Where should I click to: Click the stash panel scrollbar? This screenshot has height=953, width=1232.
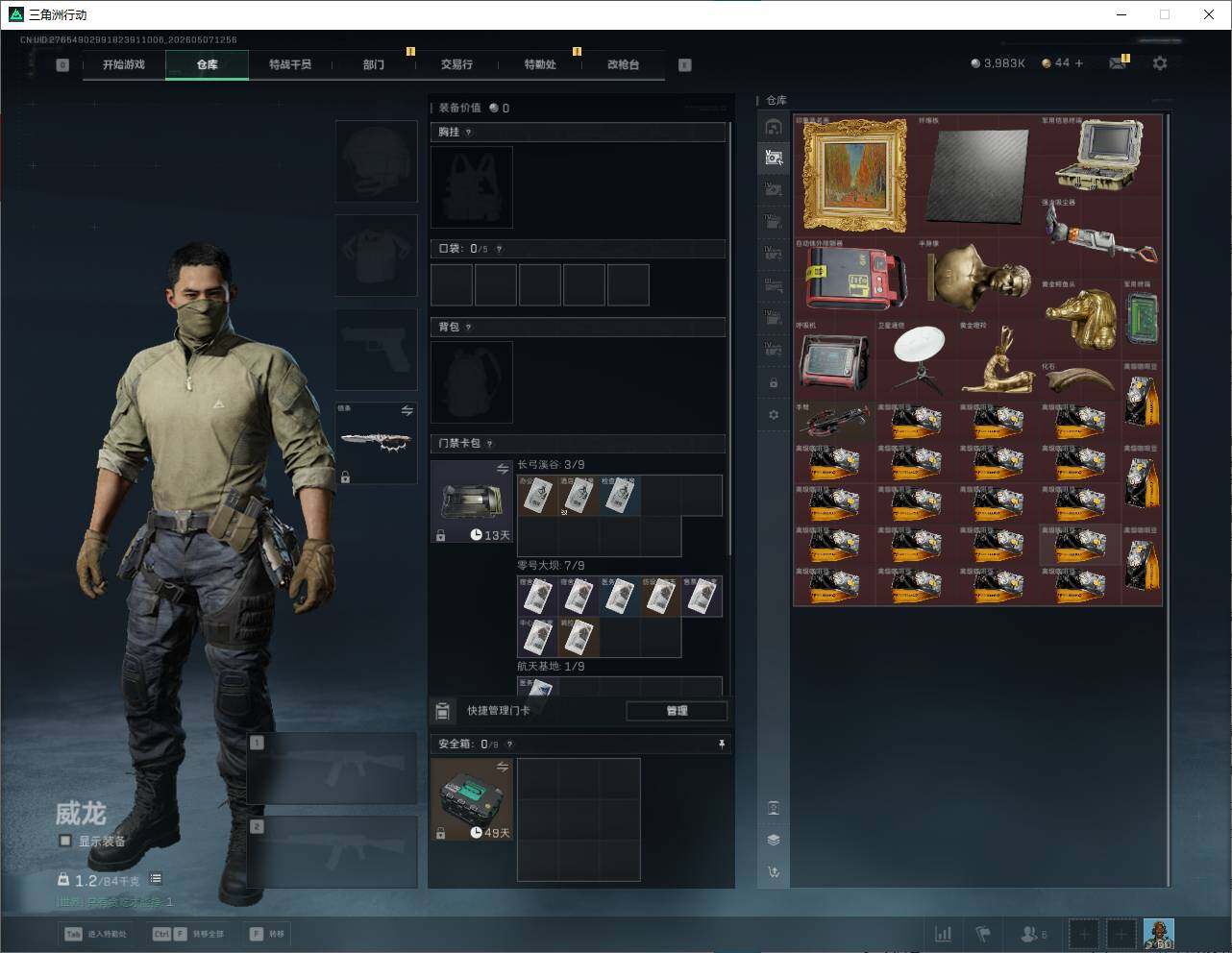(x=1169, y=500)
